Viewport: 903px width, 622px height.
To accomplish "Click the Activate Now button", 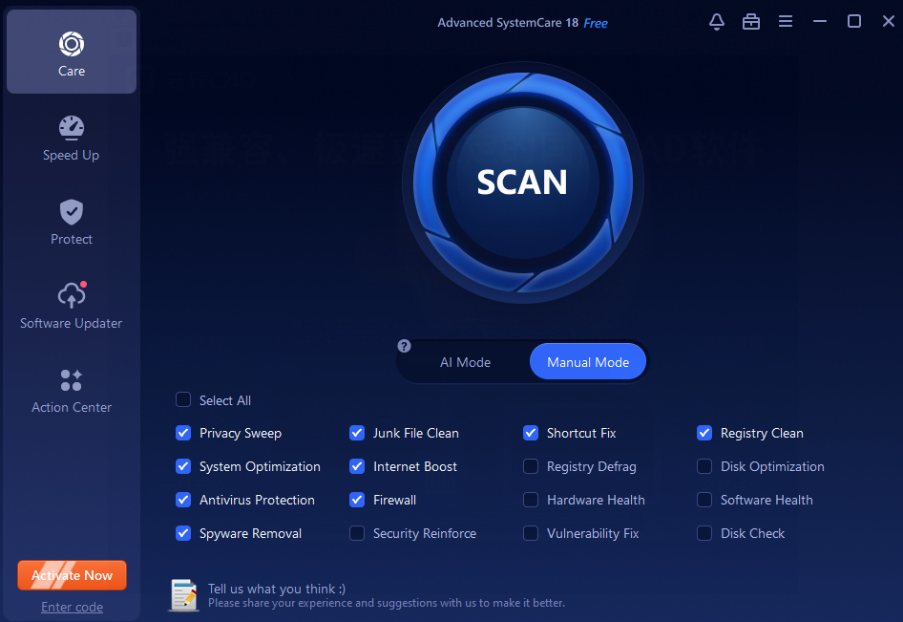I will click(72, 575).
